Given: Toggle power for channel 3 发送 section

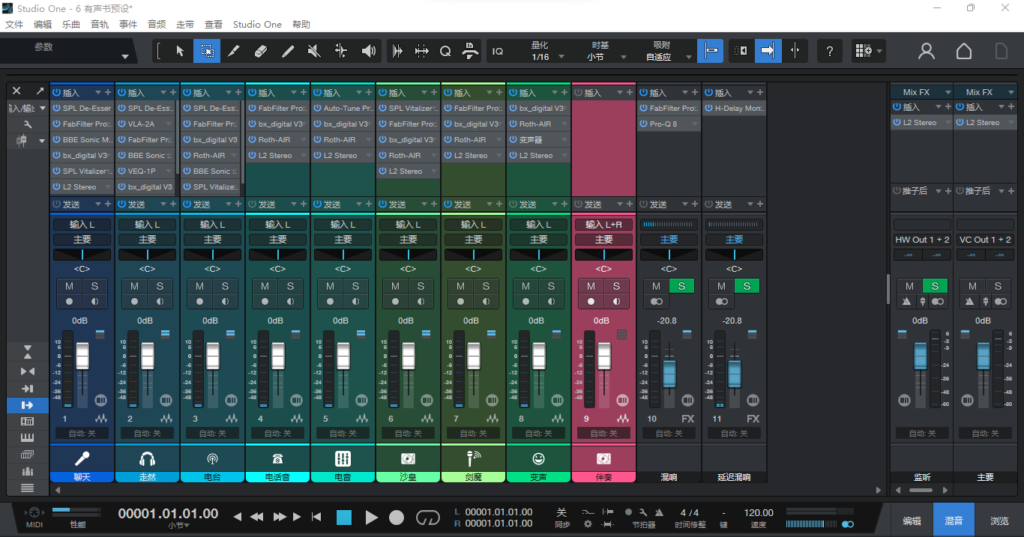Looking at the screenshot, I should (x=187, y=204).
